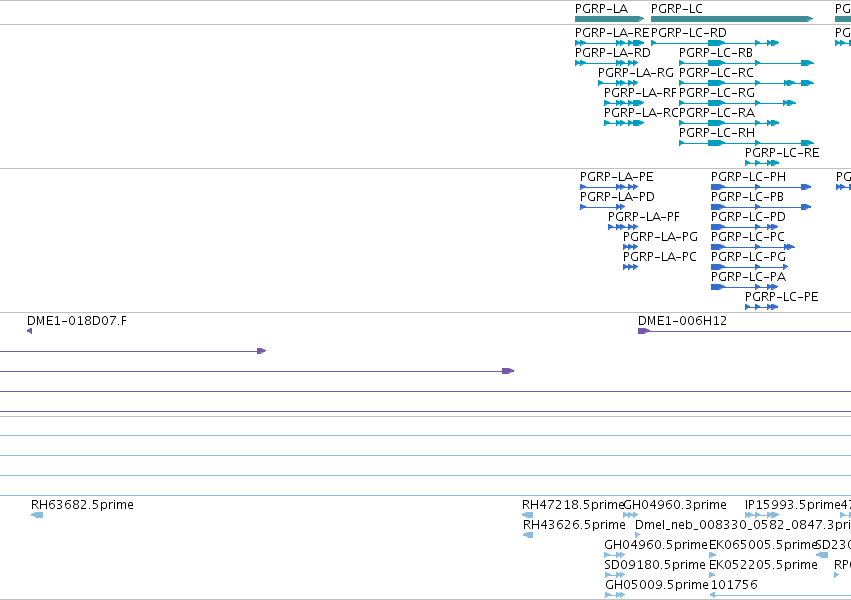851x600 pixels.
Task: Select protein PGRP-LC-PB
Action: (x=761, y=207)
